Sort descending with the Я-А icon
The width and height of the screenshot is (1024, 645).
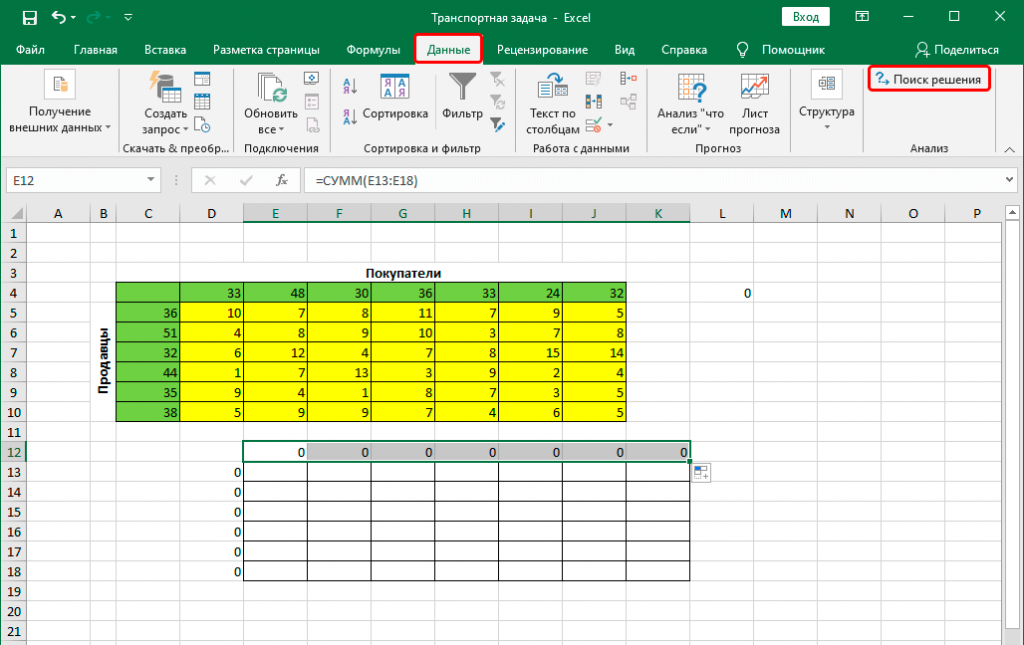(x=350, y=116)
